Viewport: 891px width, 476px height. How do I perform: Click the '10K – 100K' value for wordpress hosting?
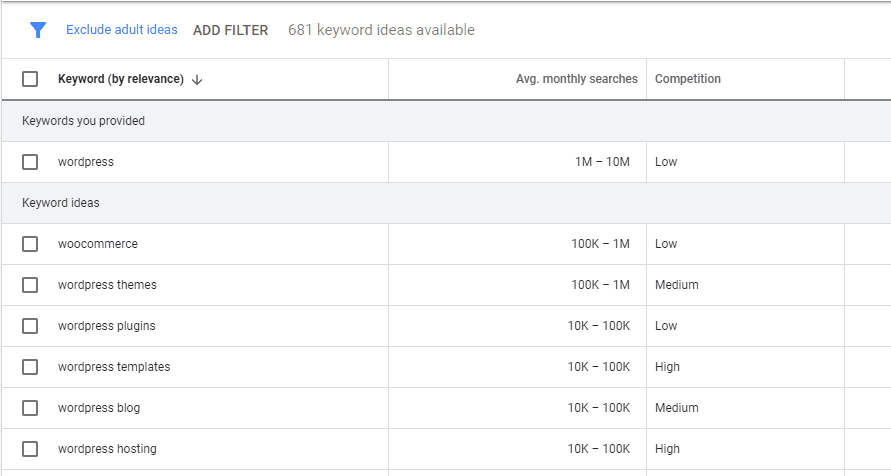coord(599,449)
